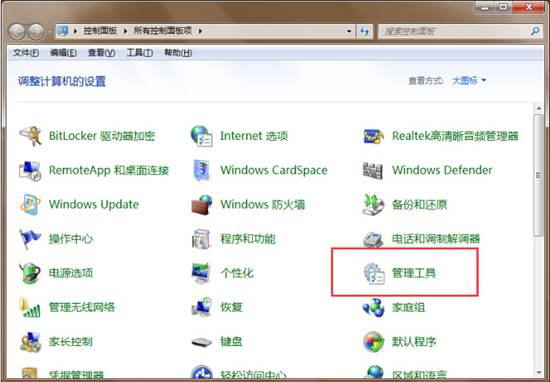
Task: Open the BitLocker 驱动器加密 icon
Action: [31, 136]
